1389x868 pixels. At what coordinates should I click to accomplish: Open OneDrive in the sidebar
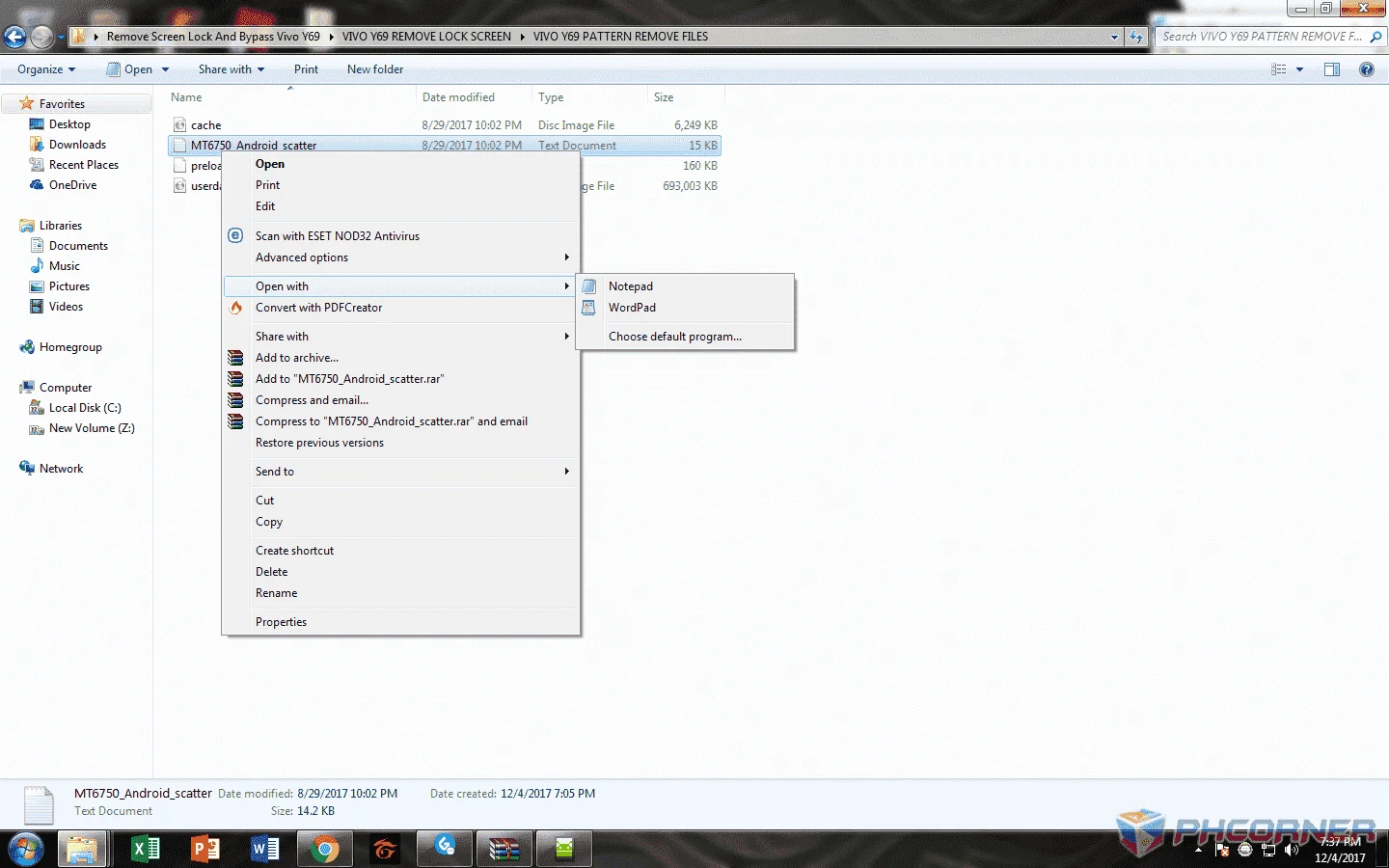point(72,185)
